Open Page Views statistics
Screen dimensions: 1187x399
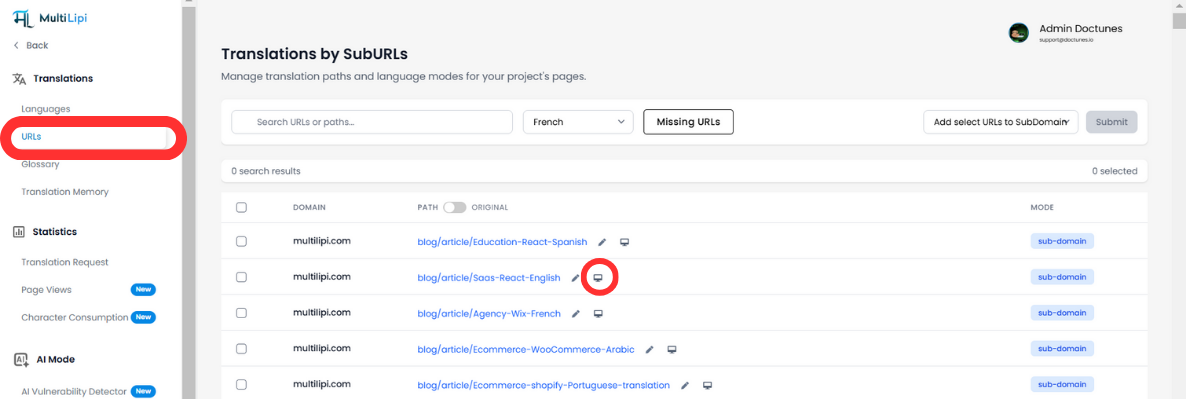[46, 290]
